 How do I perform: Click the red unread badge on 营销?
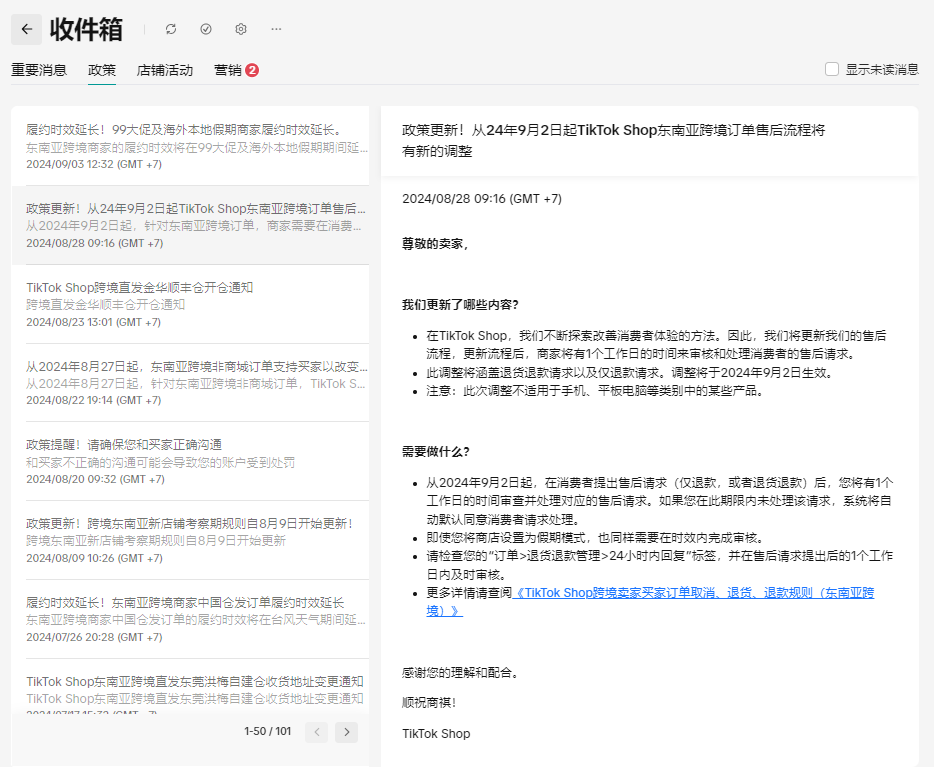click(252, 70)
